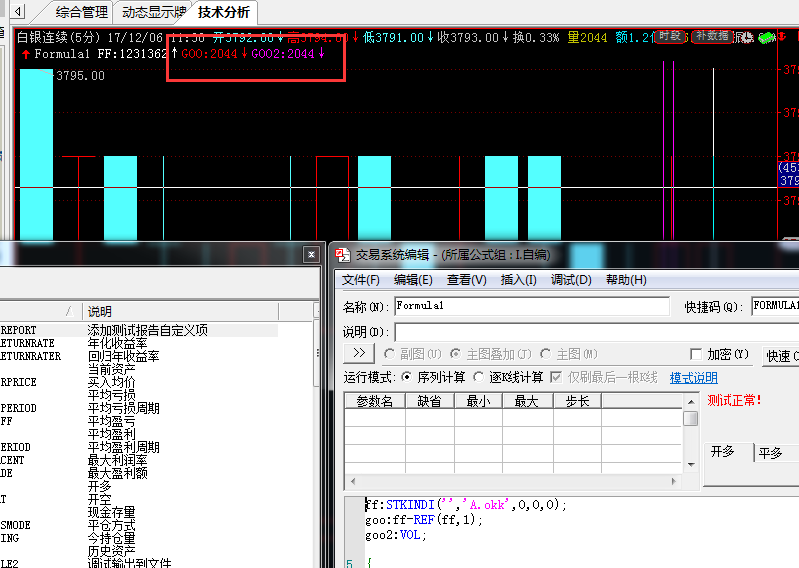Switch to the 综合管理 tab
This screenshot has height=568, width=799.
coord(82,13)
